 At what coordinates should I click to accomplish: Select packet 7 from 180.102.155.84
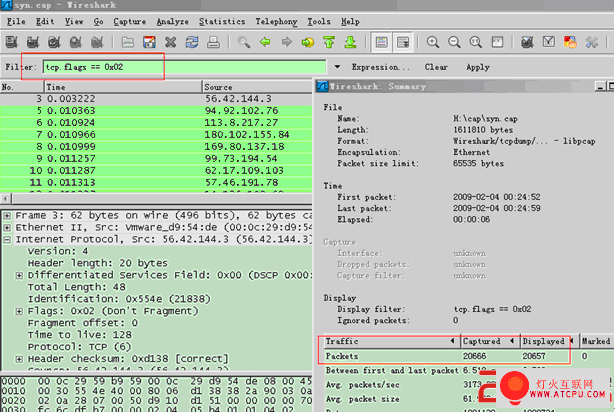point(156,135)
